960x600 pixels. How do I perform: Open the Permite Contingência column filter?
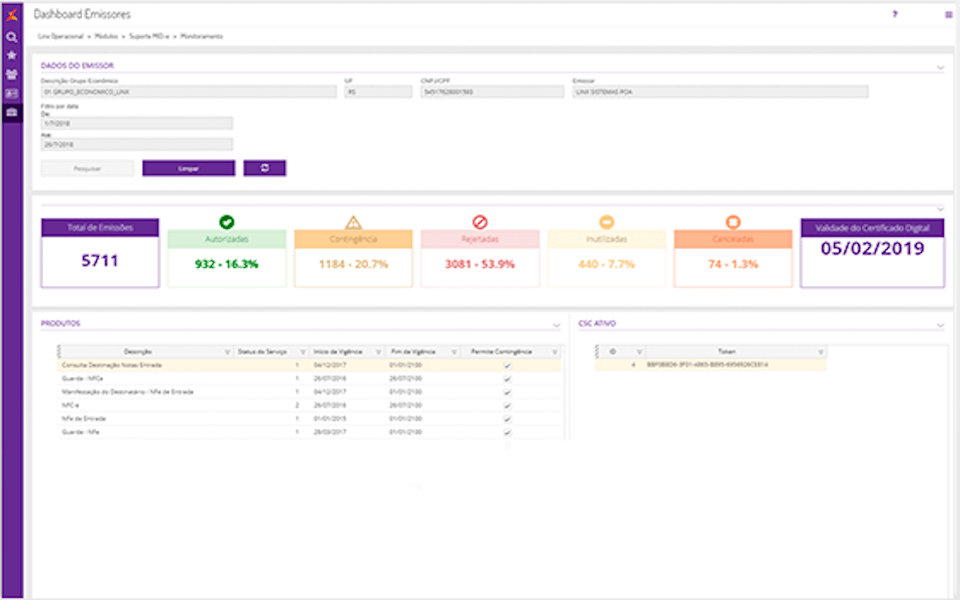point(555,352)
